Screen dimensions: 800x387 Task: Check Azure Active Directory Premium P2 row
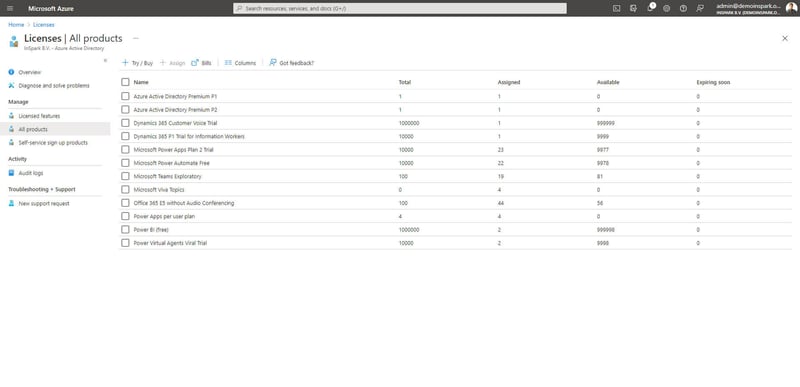125,110
